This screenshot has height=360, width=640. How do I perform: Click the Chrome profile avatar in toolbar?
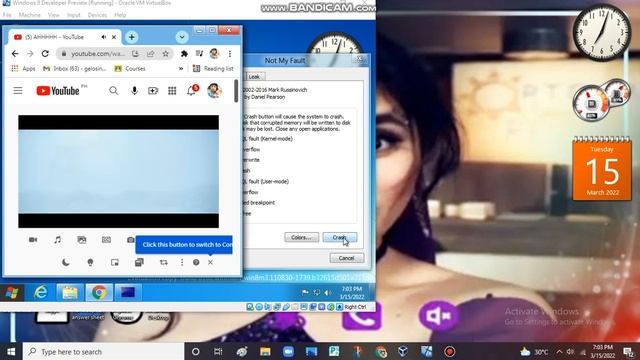click(214, 53)
